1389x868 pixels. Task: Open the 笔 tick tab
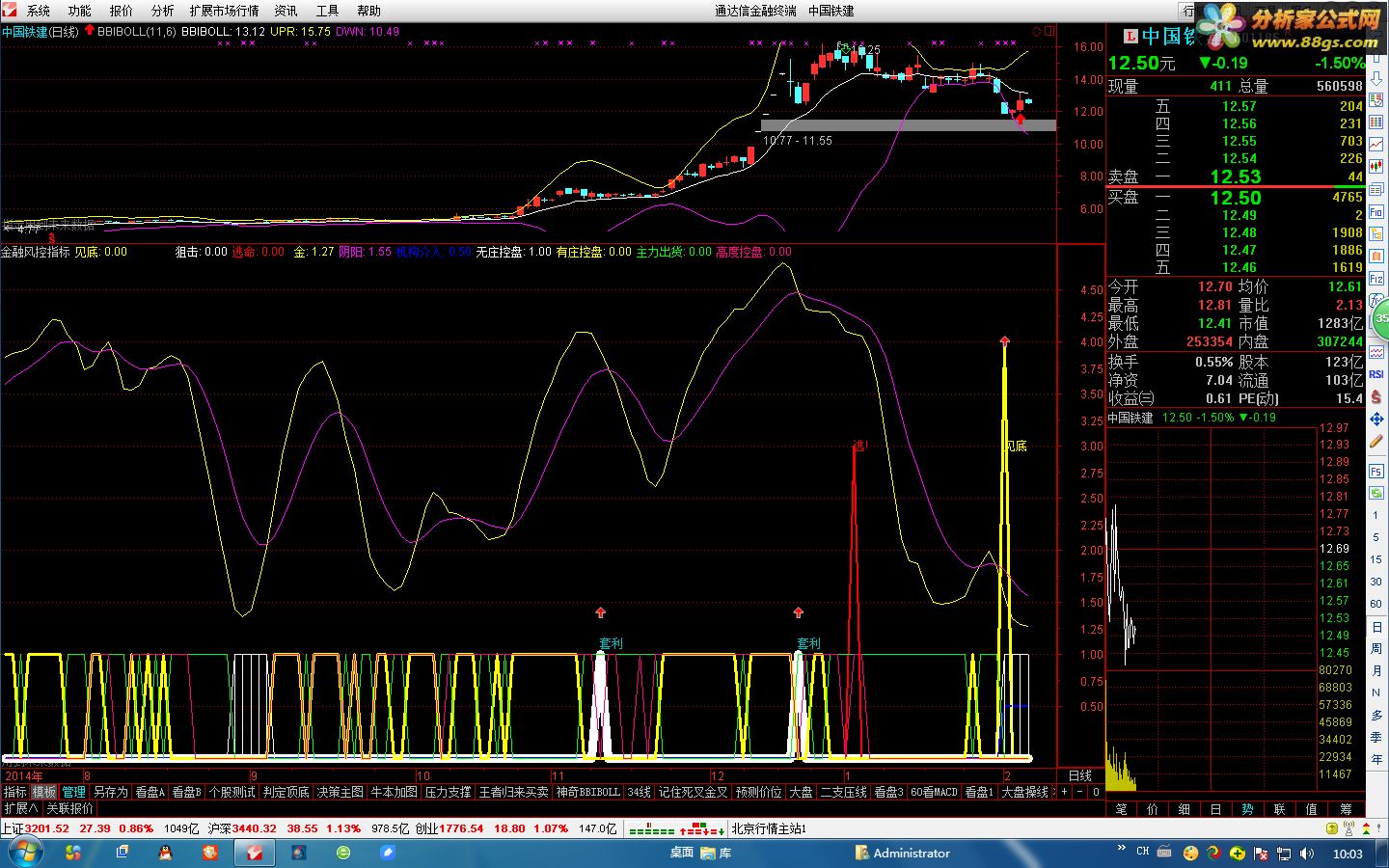(x=1122, y=809)
